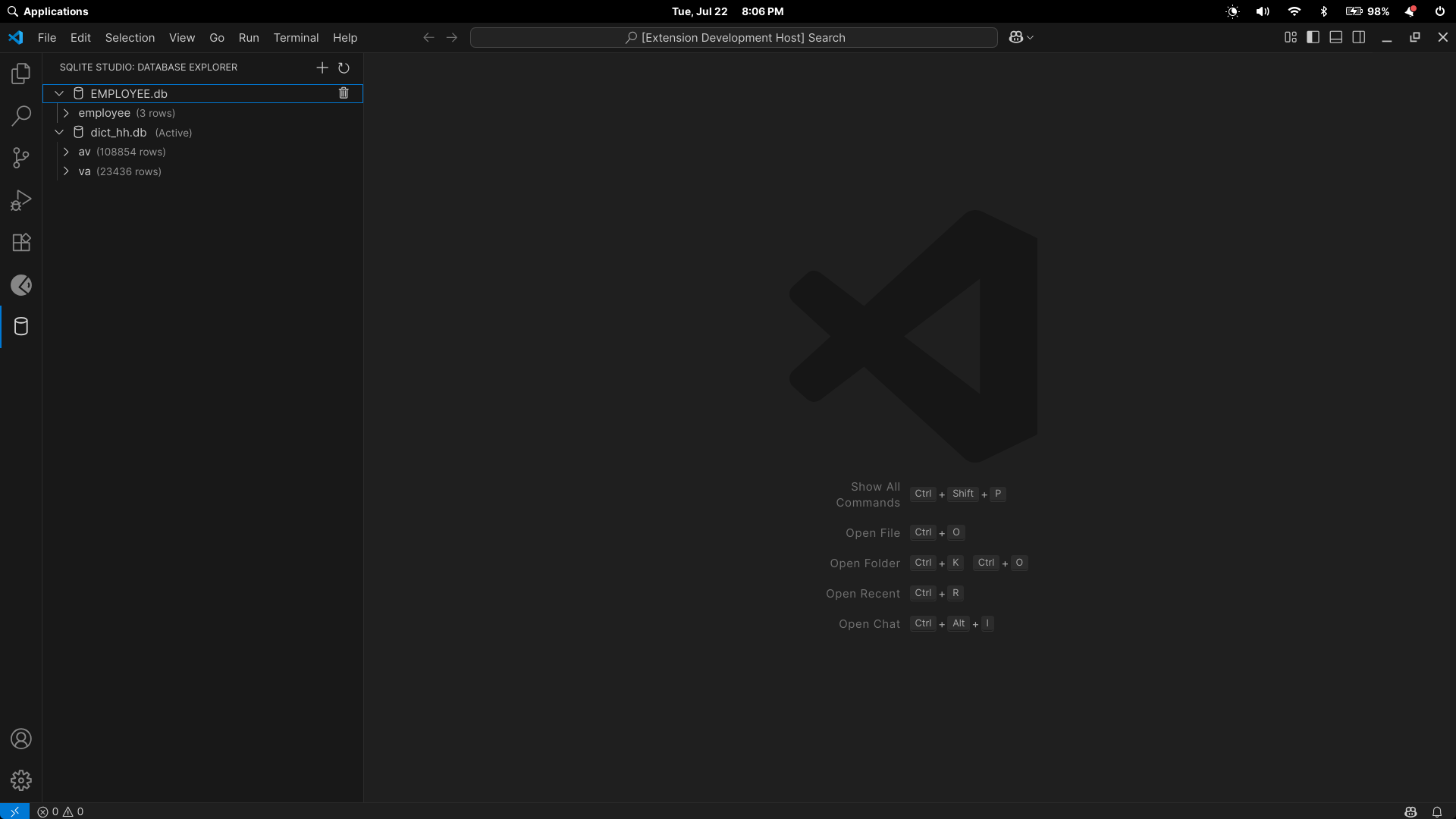This screenshot has height=819, width=1456.
Task: Open the Extensions view
Action: [21, 243]
